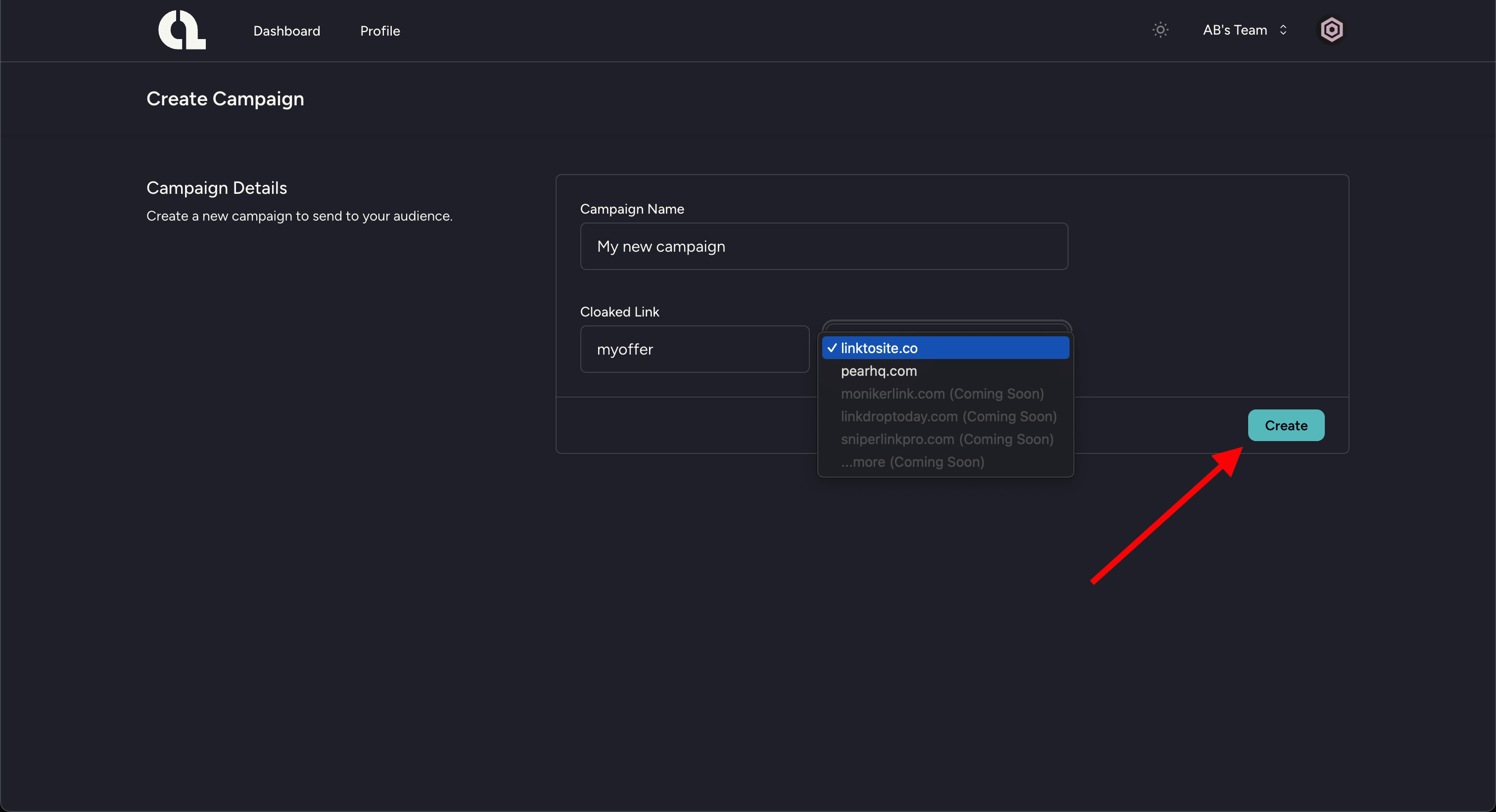Click monikerlink.com (Coming Soon) option

click(942, 394)
